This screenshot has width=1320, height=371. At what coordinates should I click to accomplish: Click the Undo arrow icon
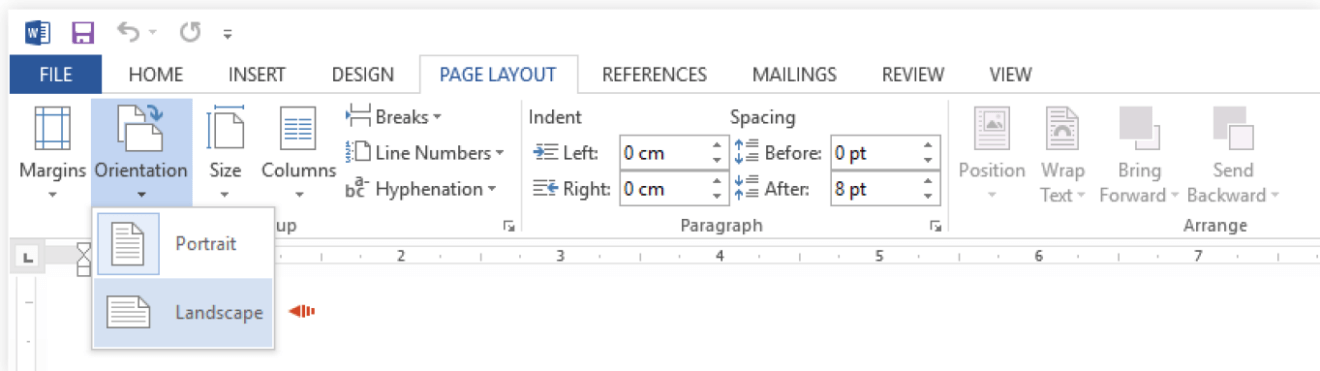(x=128, y=32)
